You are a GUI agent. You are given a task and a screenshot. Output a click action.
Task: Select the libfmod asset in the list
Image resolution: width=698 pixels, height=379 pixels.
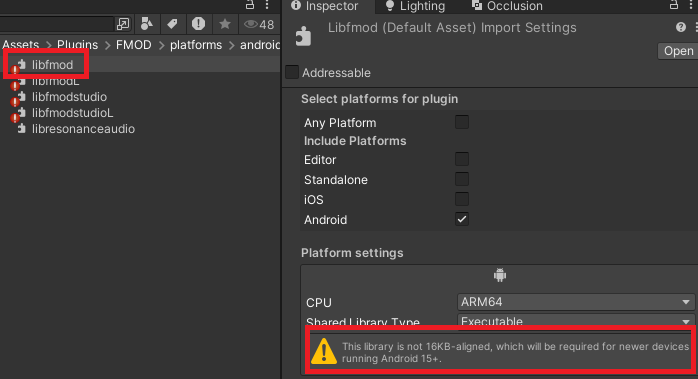pos(53,65)
